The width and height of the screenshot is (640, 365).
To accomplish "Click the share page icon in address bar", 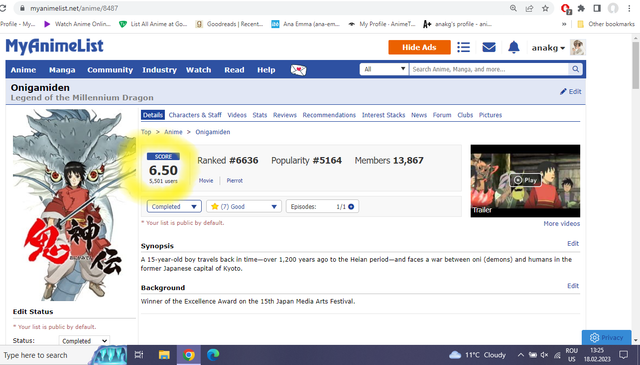I will pyautogui.click(x=529, y=8).
